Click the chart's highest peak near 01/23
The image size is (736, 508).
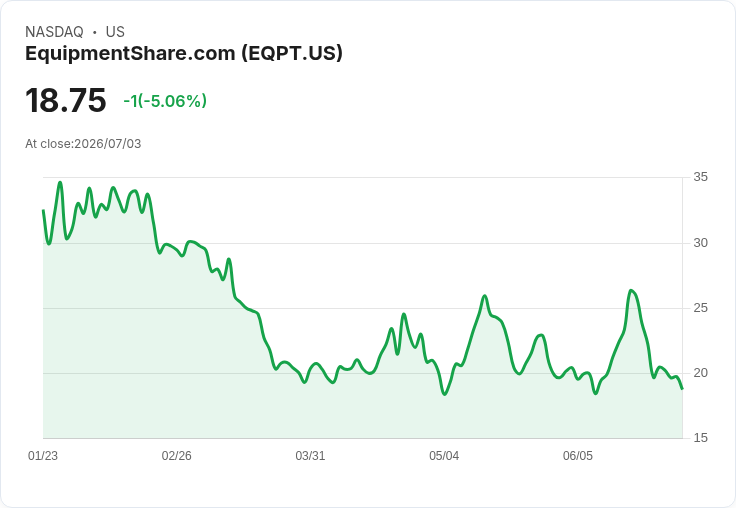pyautogui.click(x=60, y=183)
